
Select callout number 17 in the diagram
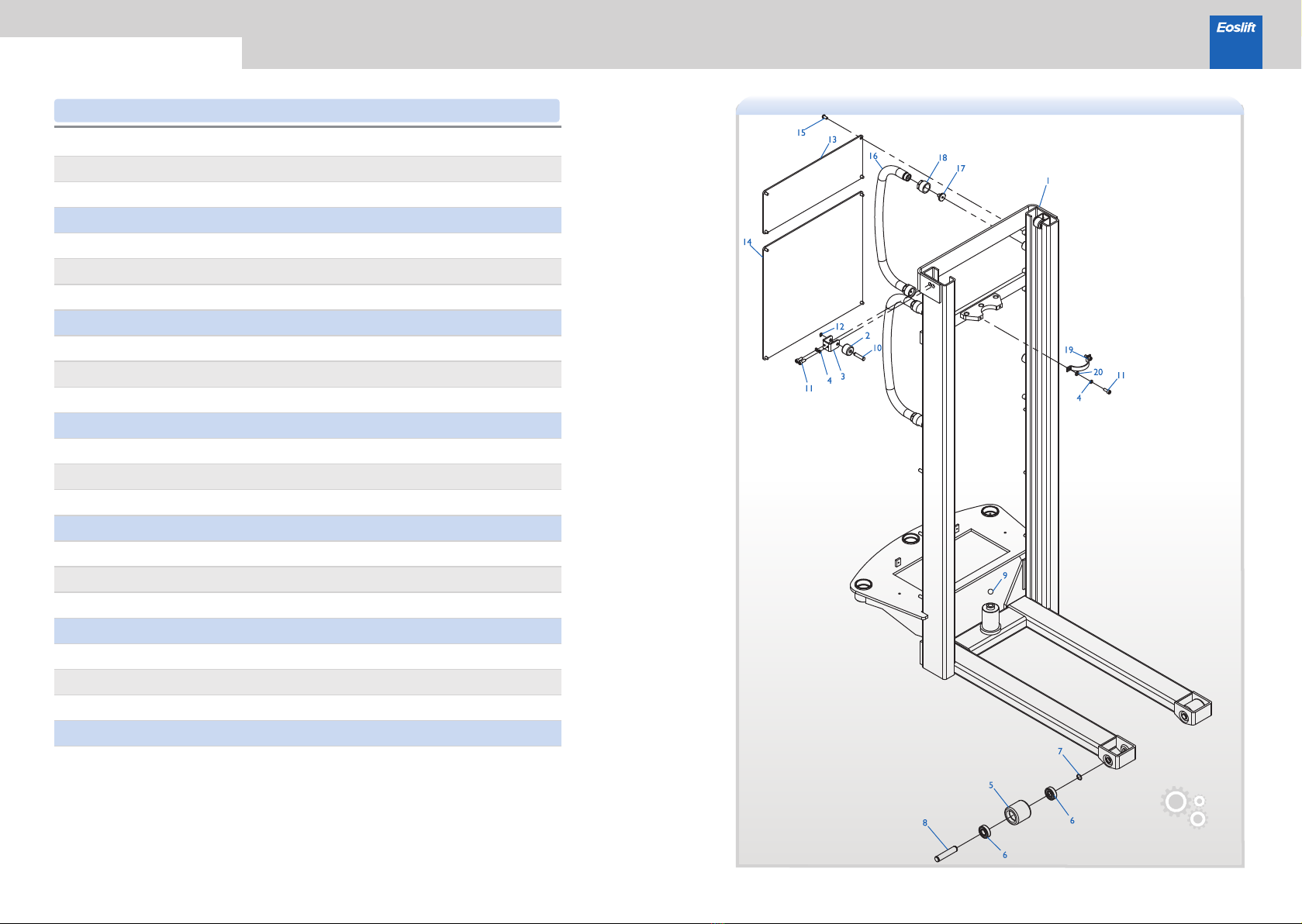961,168
